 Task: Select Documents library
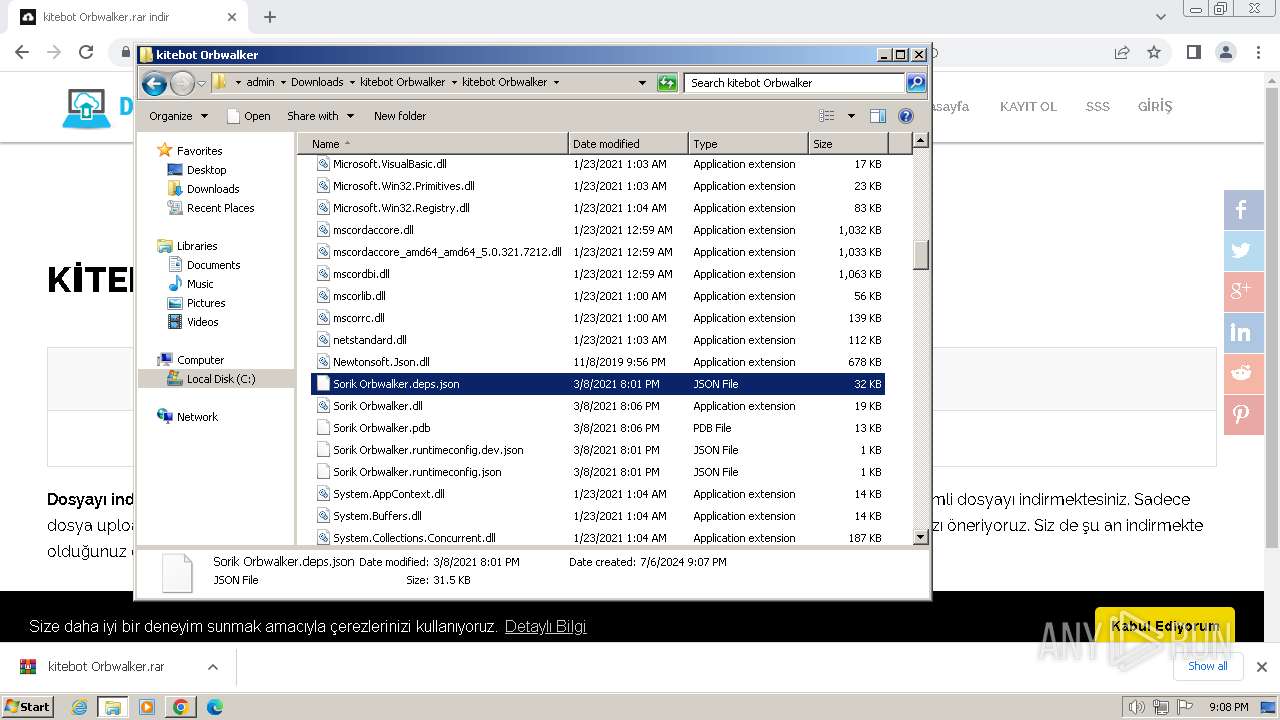click(213, 265)
